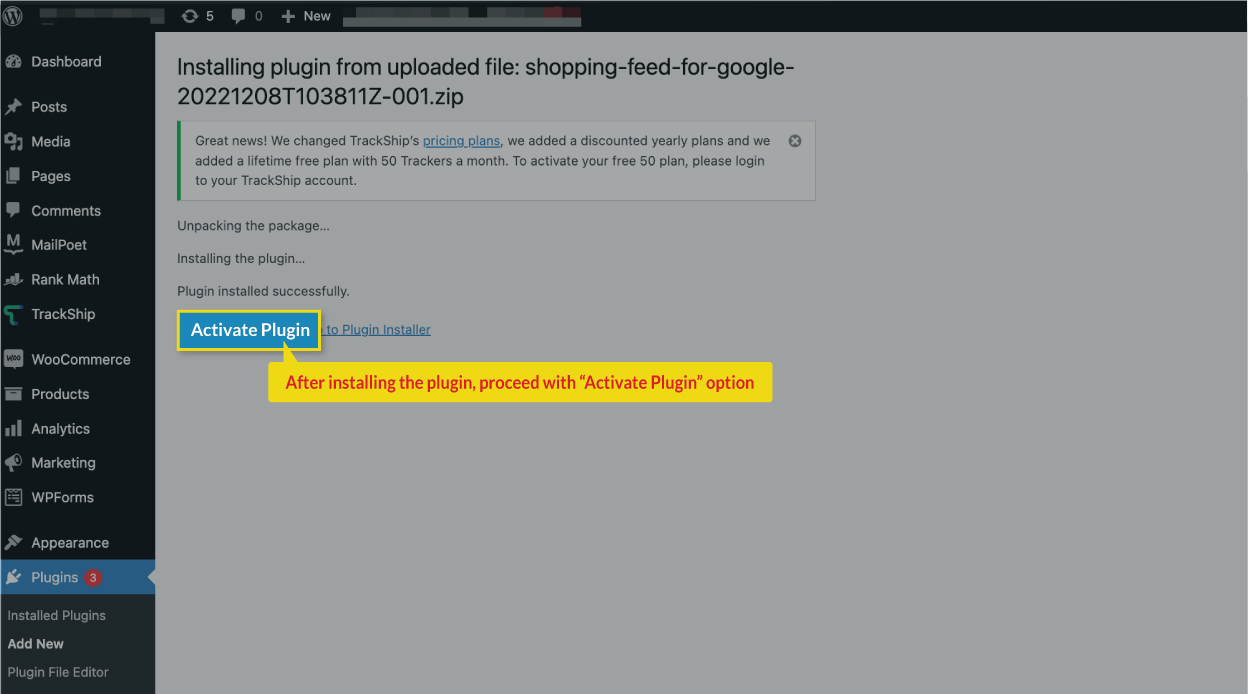The width and height of the screenshot is (1248, 694).
Task: Click 'Unpacking the package…' text
Action: click(253, 226)
